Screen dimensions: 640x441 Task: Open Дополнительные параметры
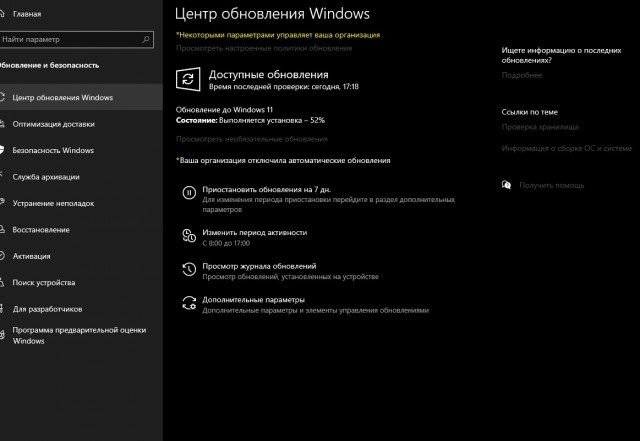tap(253, 299)
